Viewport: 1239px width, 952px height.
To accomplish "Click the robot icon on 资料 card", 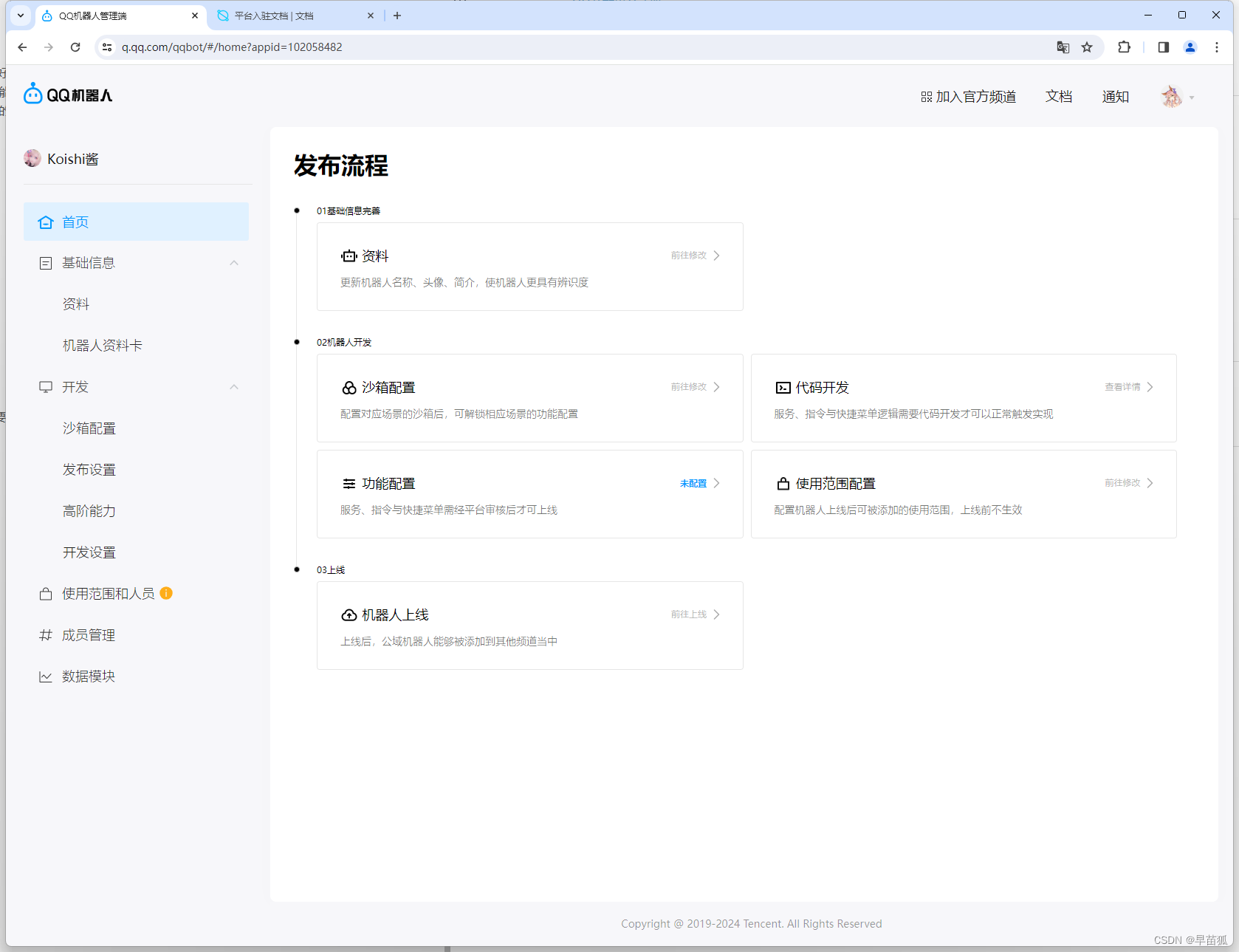I will (349, 256).
